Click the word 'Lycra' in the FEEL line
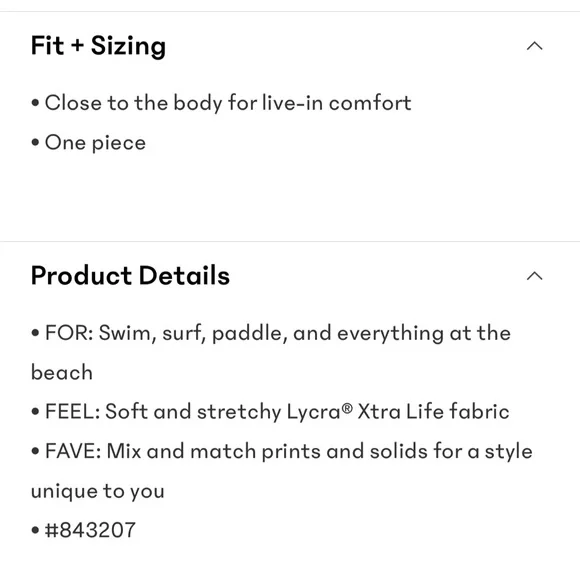This screenshot has height=580, width=580. (314, 412)
